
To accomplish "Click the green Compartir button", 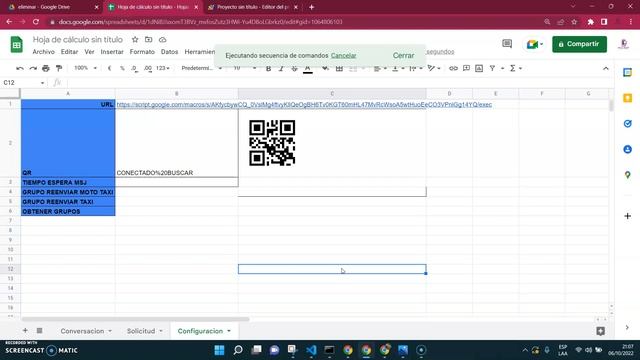I will click(x=579, y=44).
